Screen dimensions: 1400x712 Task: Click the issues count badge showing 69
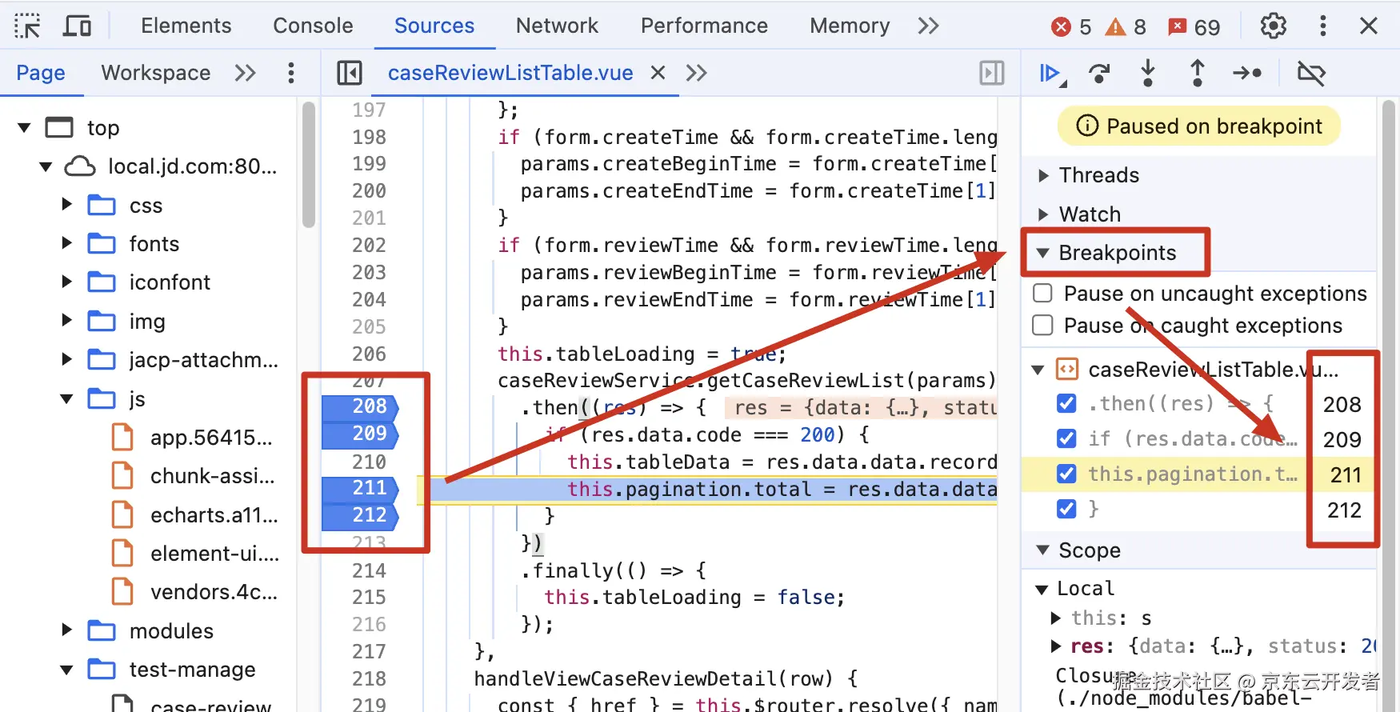point(1195,27)
